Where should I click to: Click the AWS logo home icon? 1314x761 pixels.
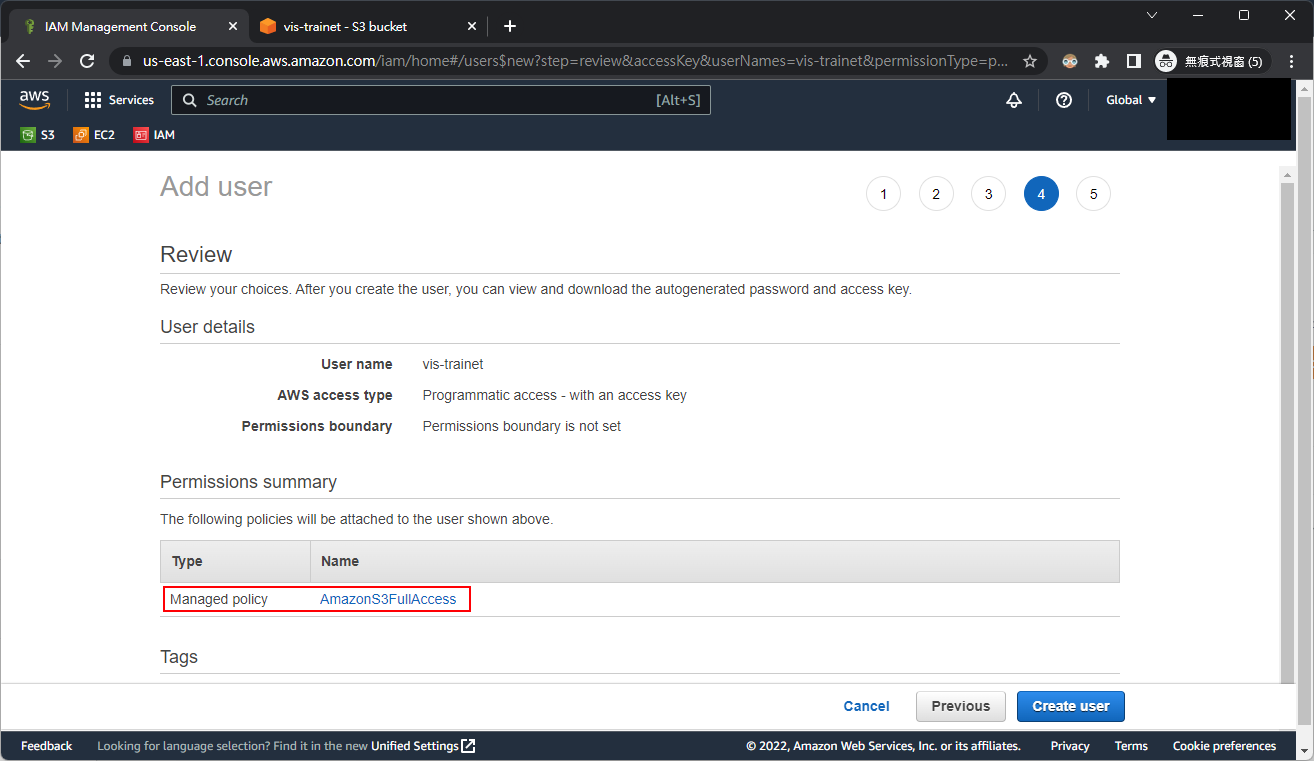pos(34,99)
